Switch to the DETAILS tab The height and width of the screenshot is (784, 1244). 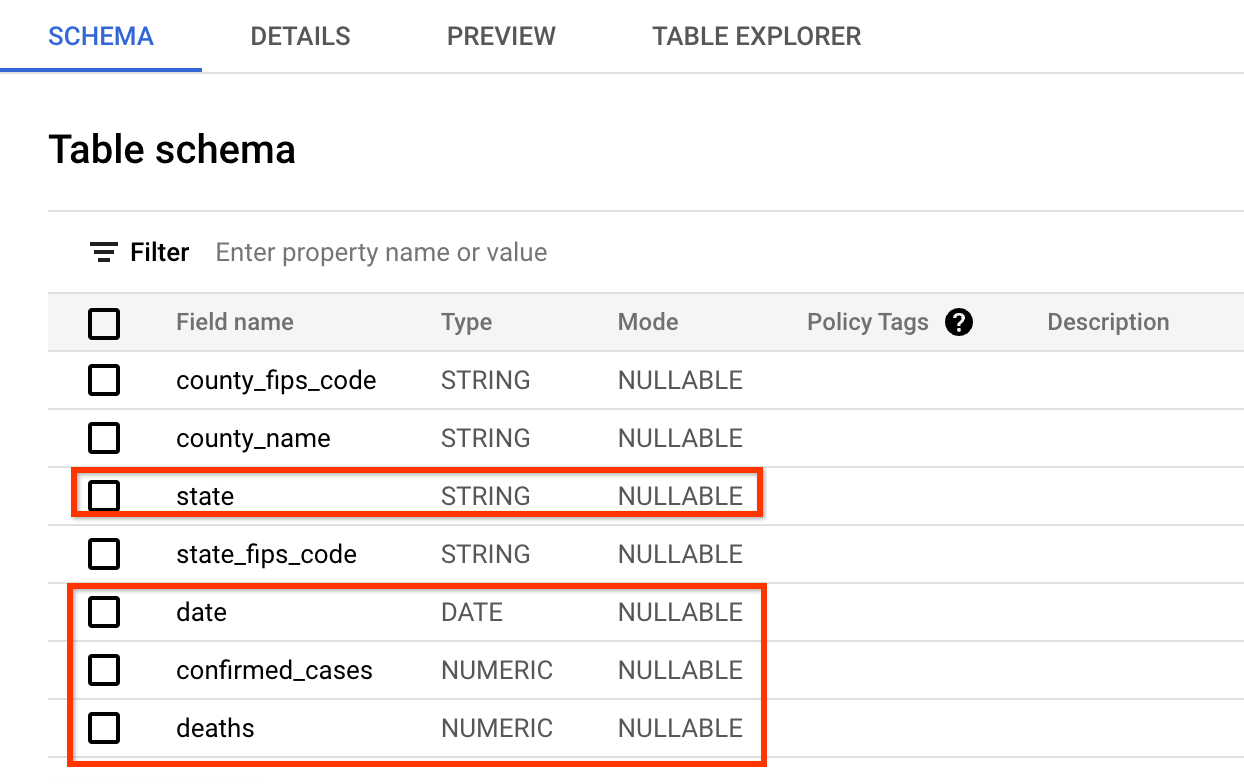tap(299, 36)
